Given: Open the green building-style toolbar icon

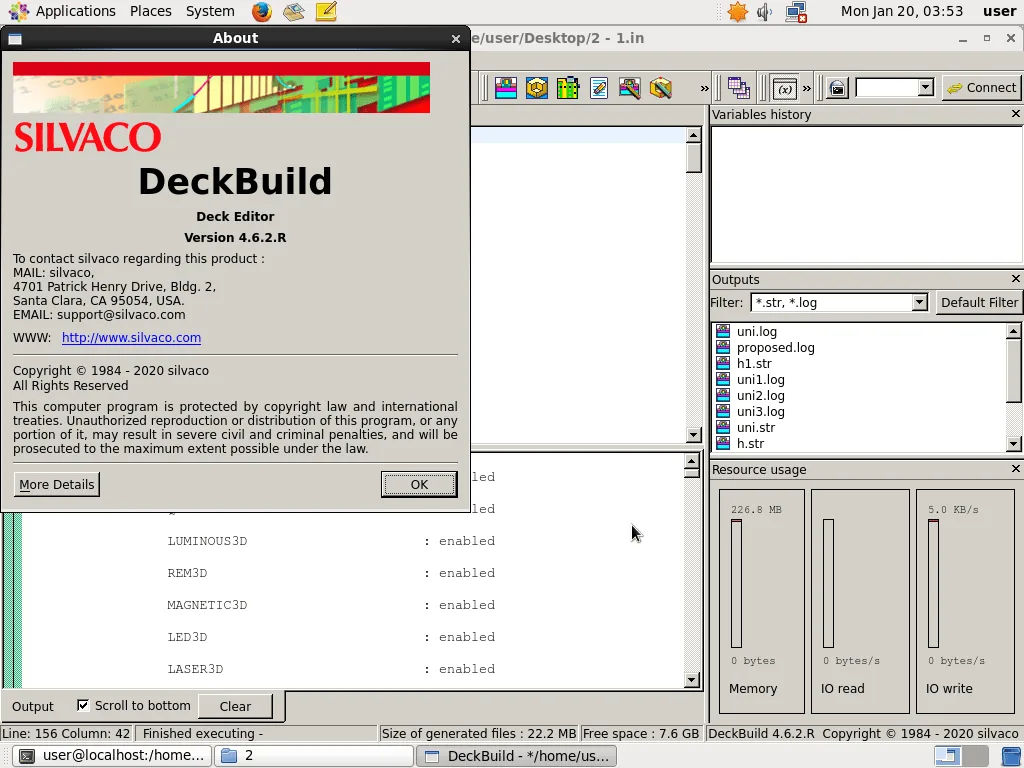Looking at the screenshot, I should [x=568, y=88].
